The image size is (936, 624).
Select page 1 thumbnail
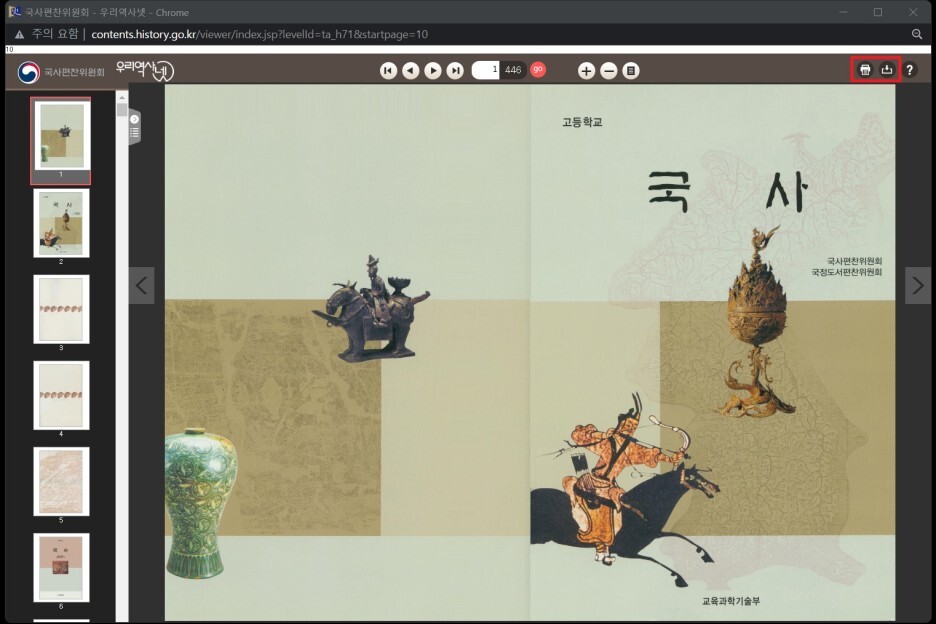point(61,141)
